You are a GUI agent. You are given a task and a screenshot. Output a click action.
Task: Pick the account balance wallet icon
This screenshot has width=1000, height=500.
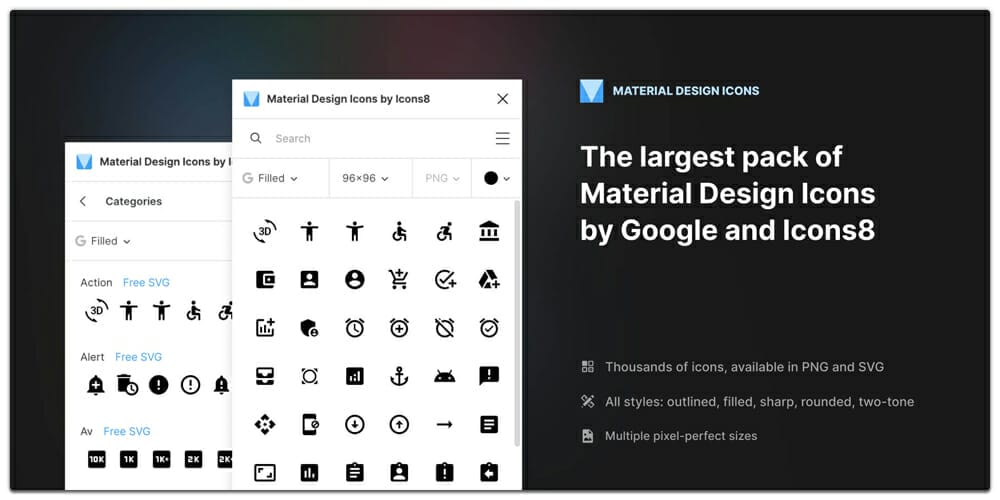[x=265, y=279]
